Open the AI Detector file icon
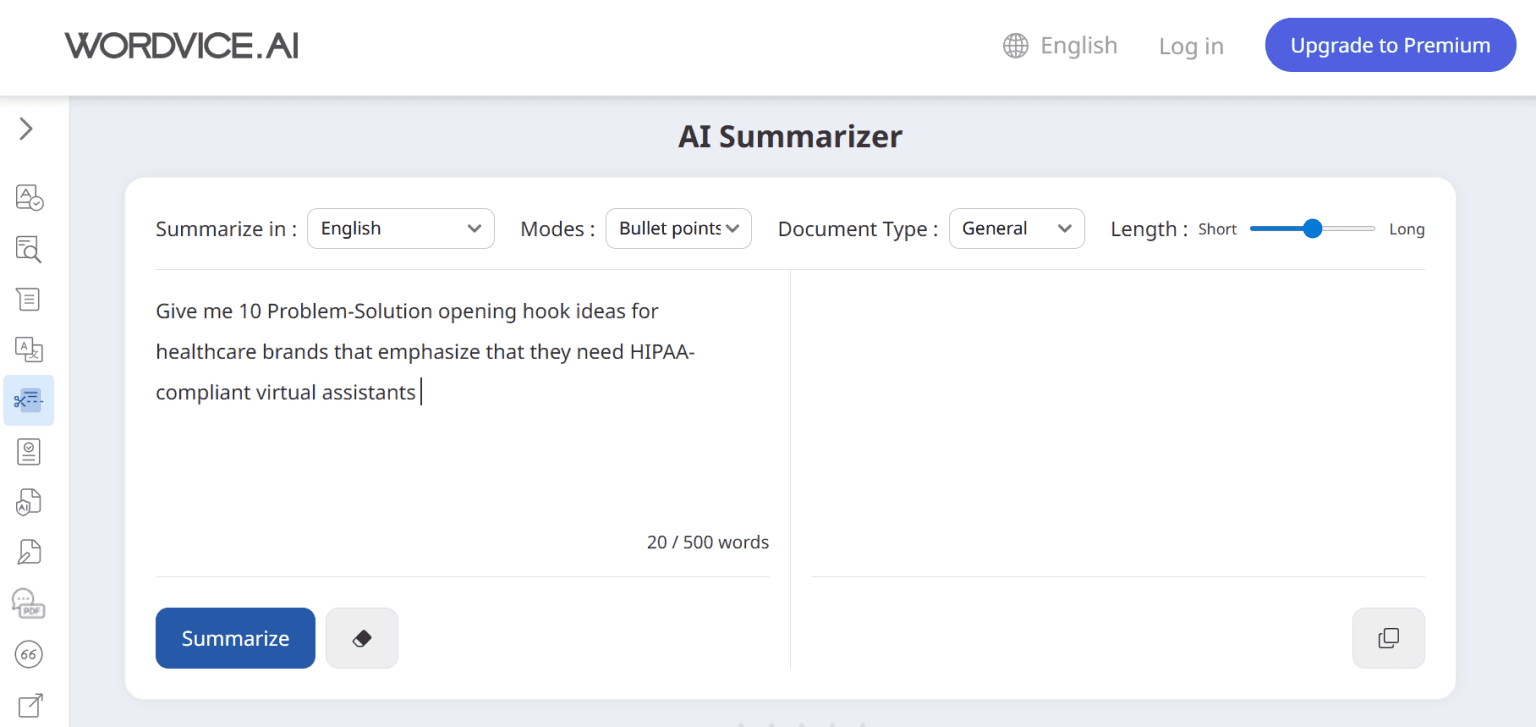1536x727 pixels. [x=29, y=502]
